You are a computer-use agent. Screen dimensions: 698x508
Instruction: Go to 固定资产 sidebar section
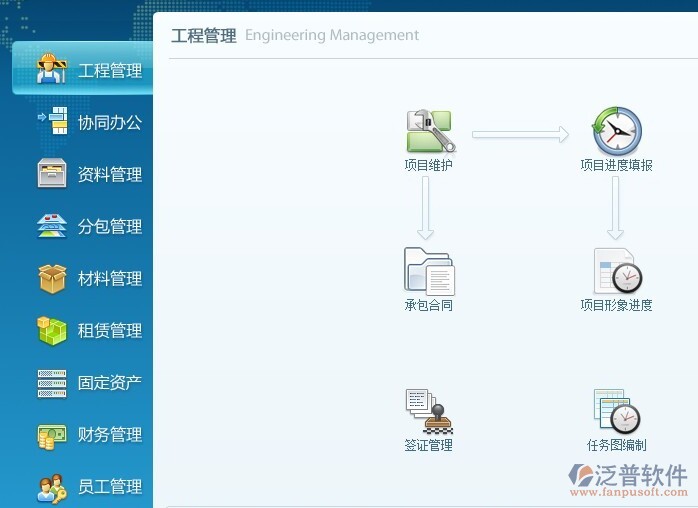pos(109,382)
